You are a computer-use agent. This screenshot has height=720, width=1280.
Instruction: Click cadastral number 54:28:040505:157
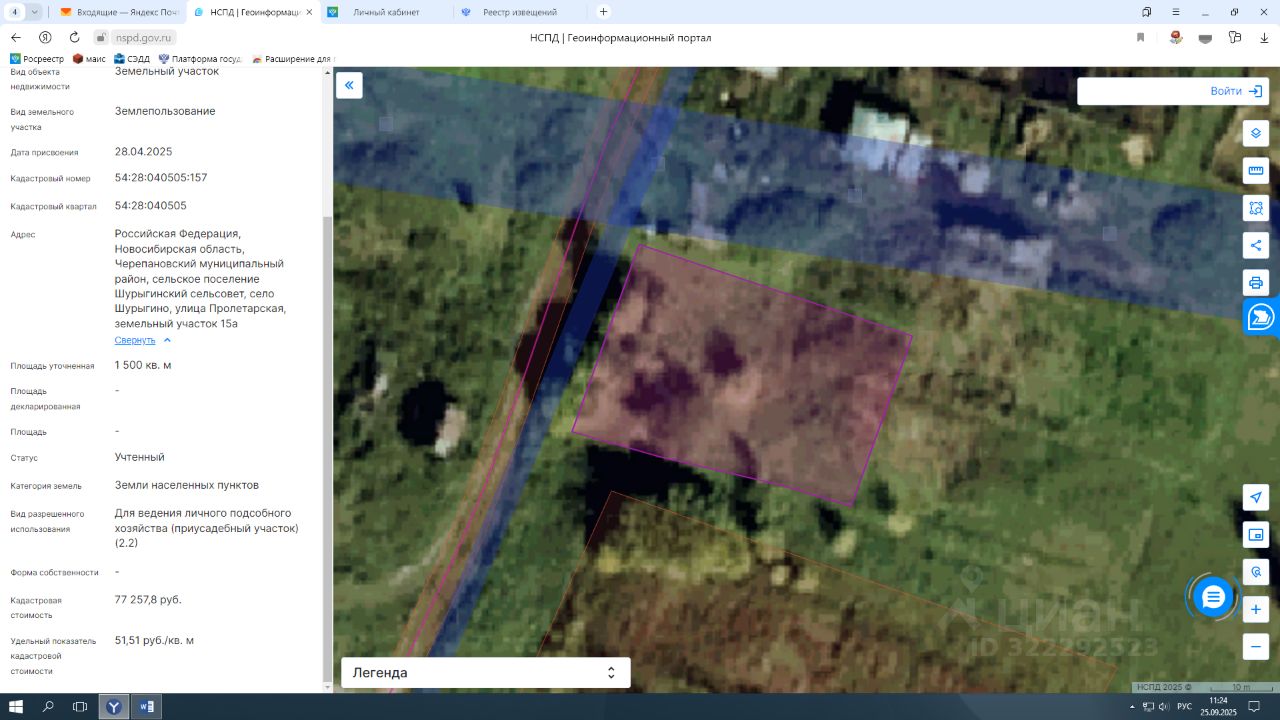(x=161, y=178)
